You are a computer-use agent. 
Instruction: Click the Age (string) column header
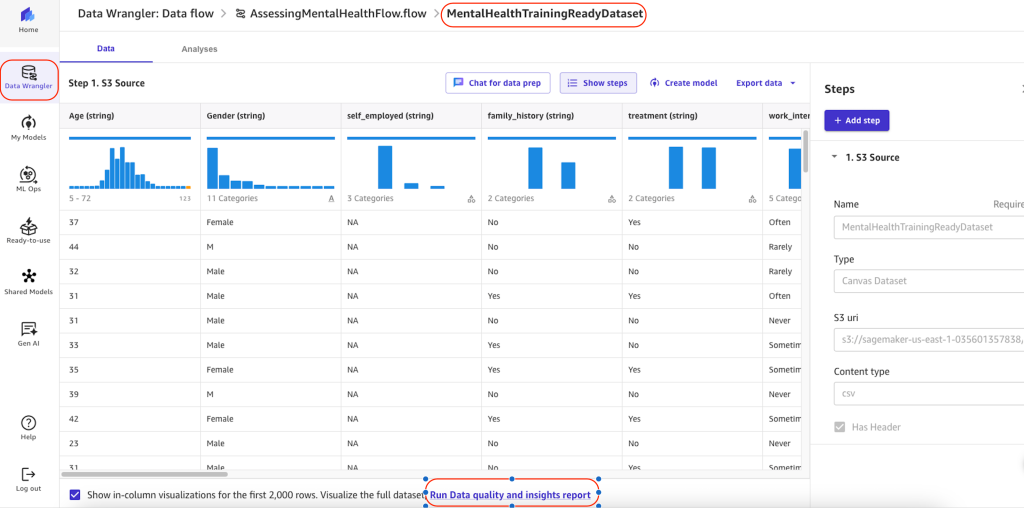(x=130, y=116)
